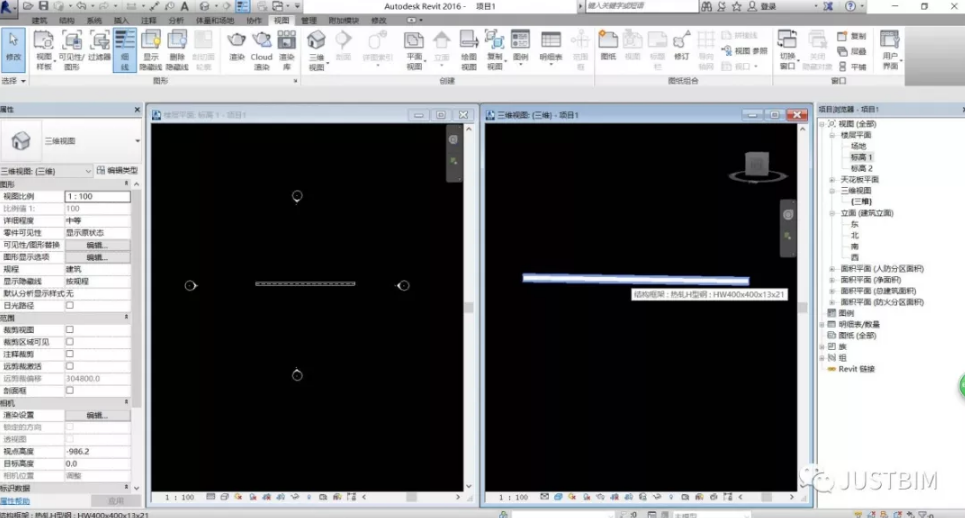Viewport: 965px width, 518px height.
Task: Open the 插入 (Insert) ribbon tab
Action: click(x=121, y=20)
